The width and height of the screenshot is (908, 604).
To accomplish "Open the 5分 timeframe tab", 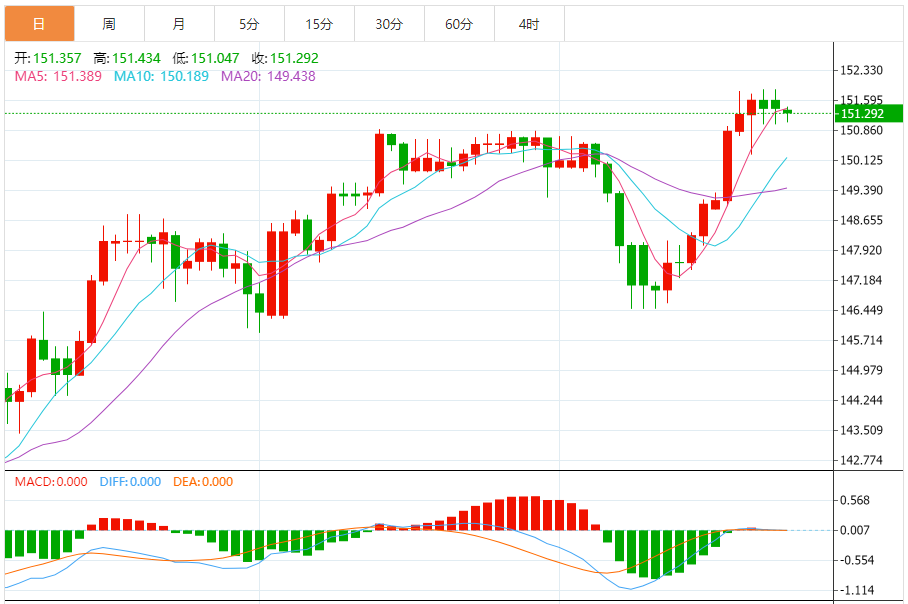I will 250,24.
